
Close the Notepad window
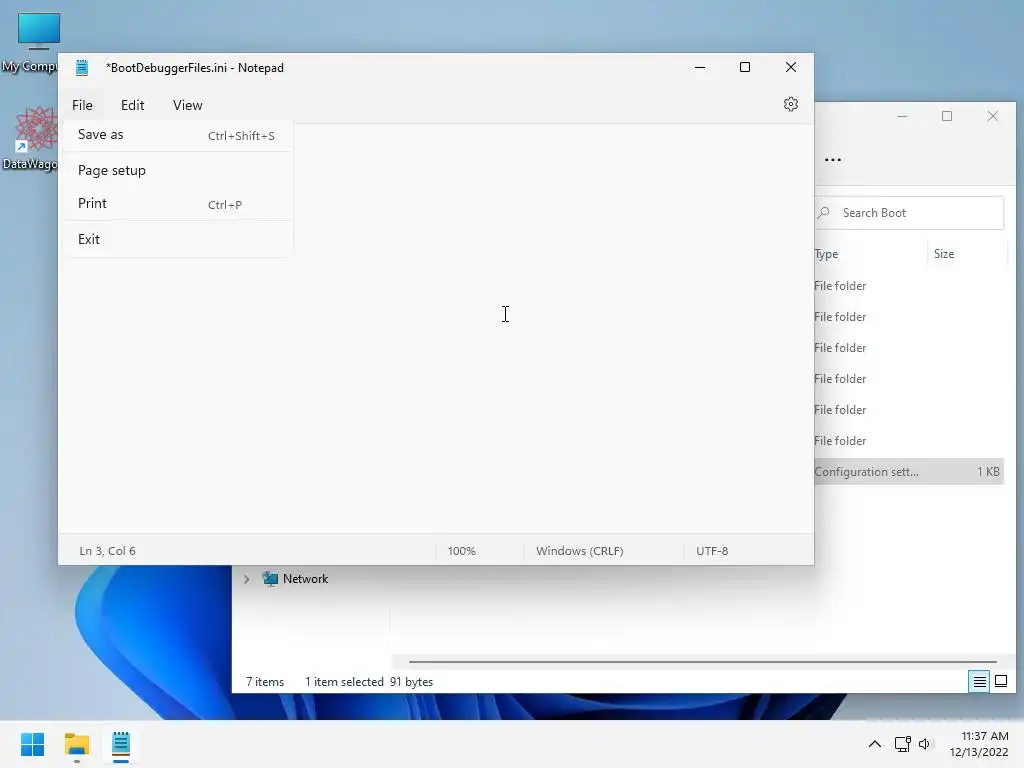pos(791,67)
